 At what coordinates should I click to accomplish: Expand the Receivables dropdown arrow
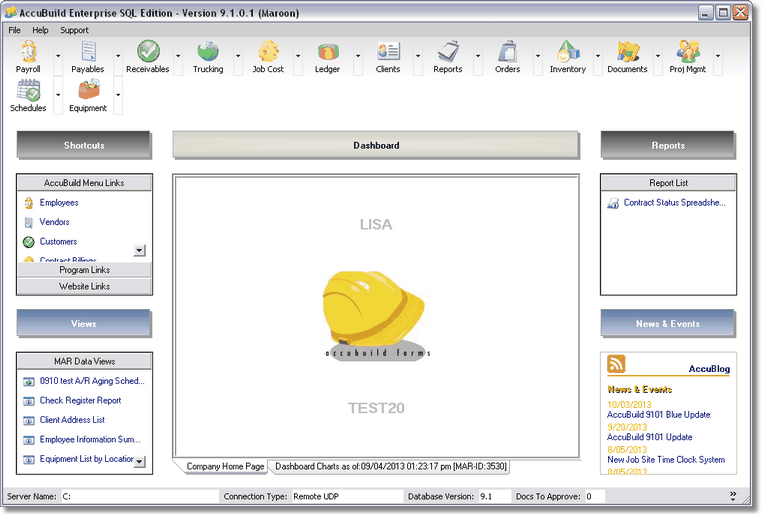click(178, 56)
